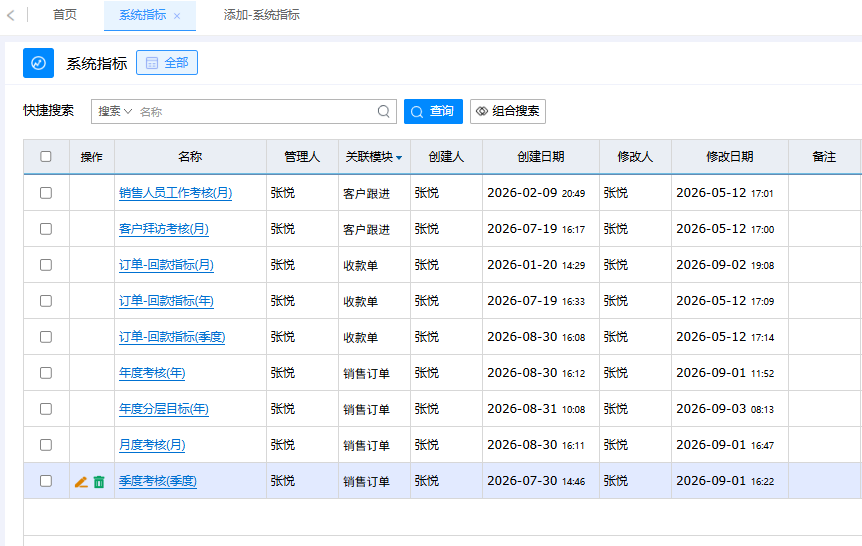Check the 订单-回款指标(月) row checkbox
This screenshot has height=546, width=862.
46,265
